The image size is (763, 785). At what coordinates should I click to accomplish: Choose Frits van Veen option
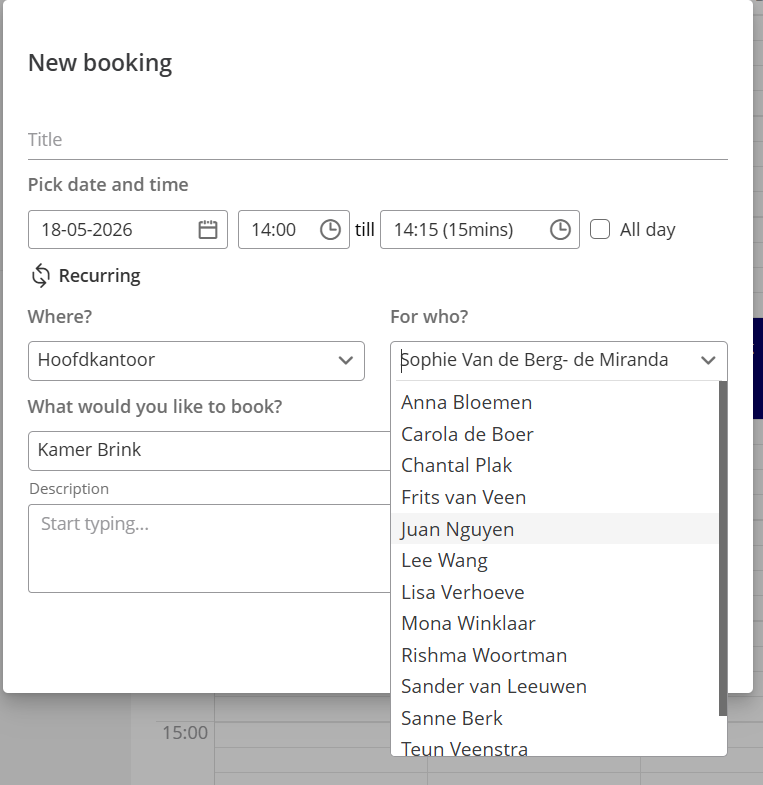click(x=555, y=497)
